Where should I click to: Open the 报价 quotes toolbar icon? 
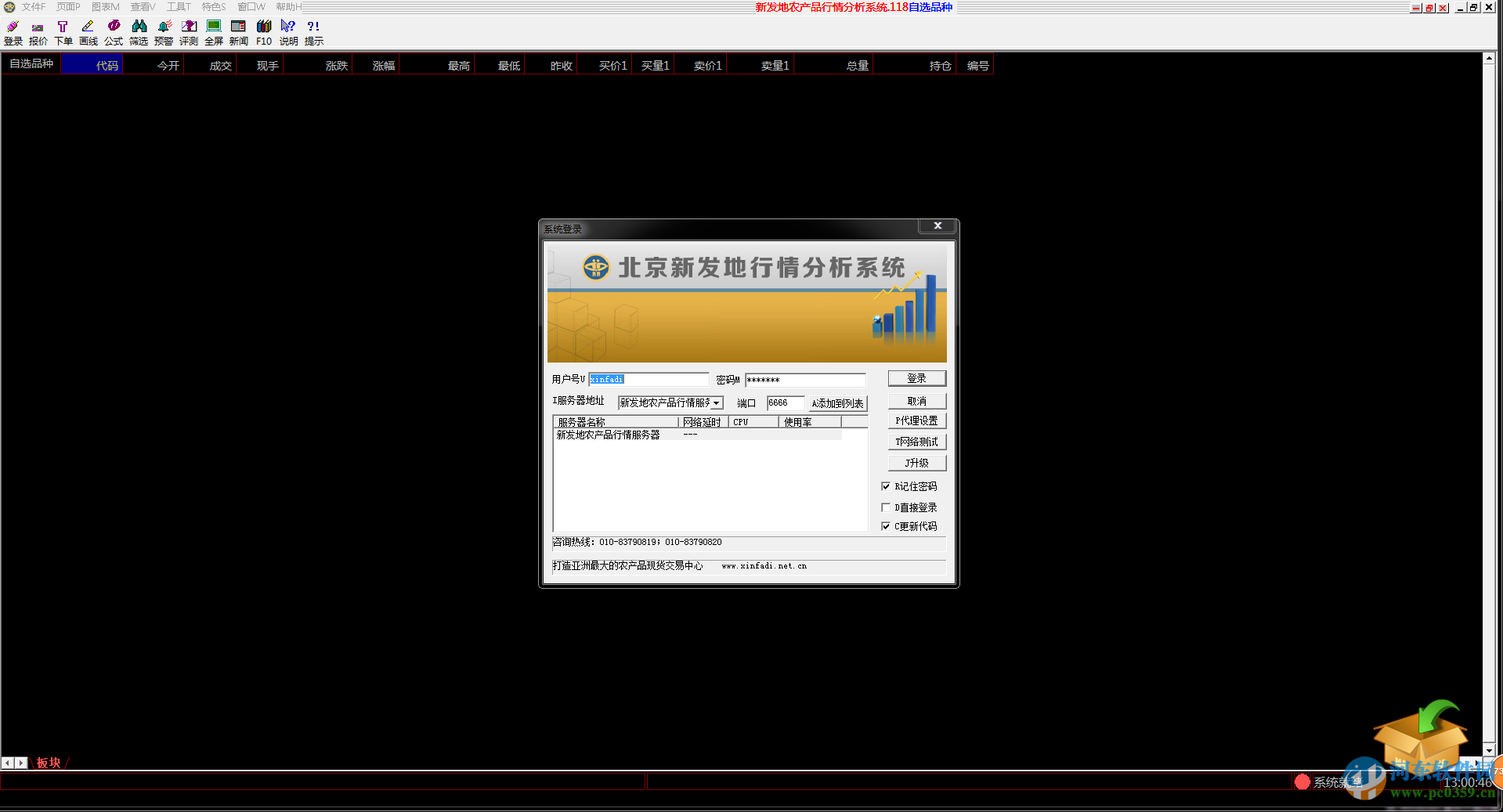click(x=38, y=33)
